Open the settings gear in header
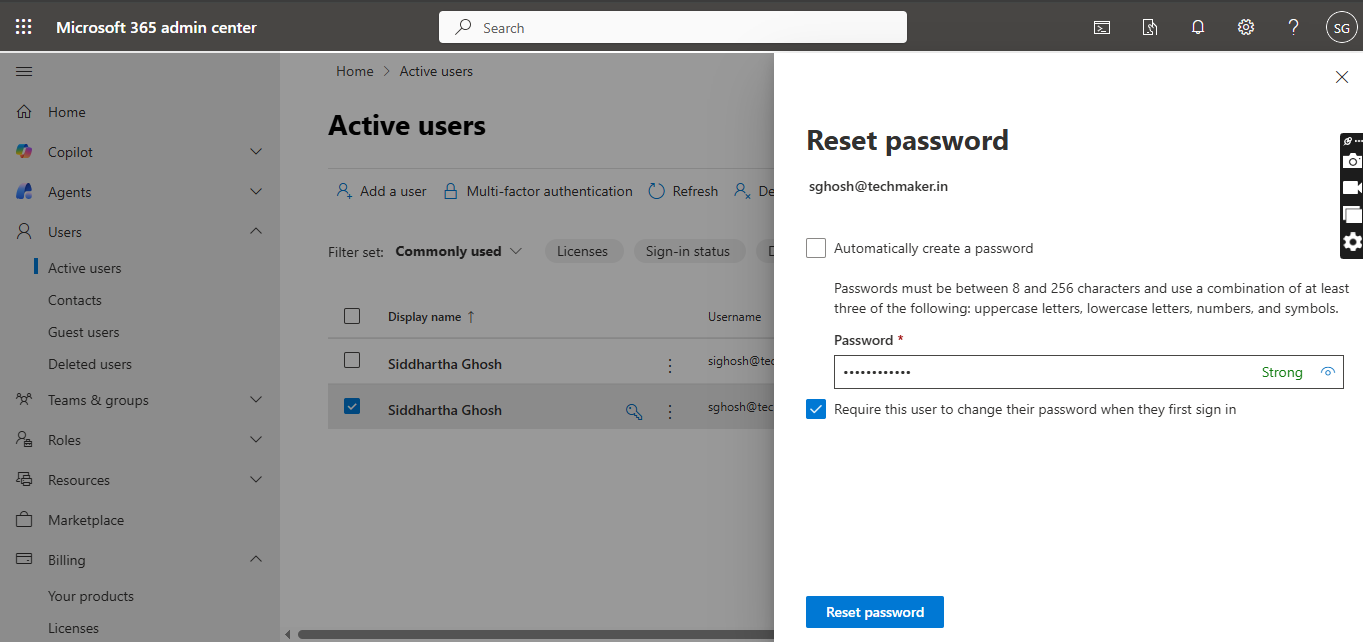 click(x=1246, y=28)
